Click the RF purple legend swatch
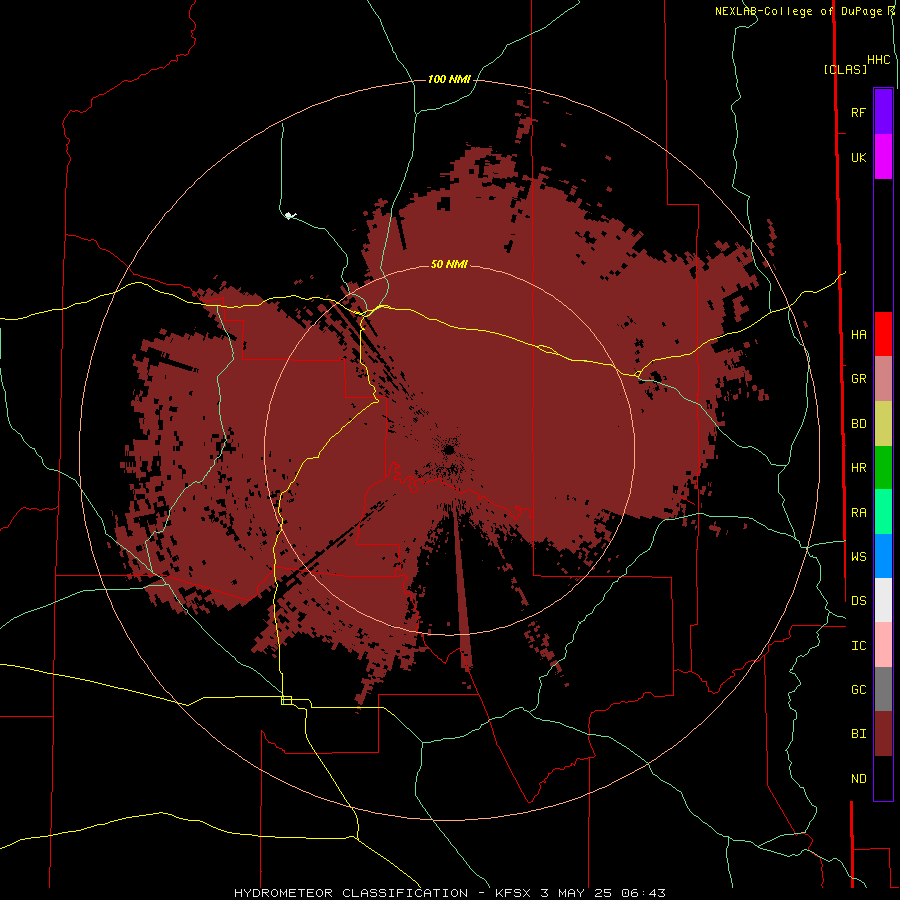 pos(883,112)
